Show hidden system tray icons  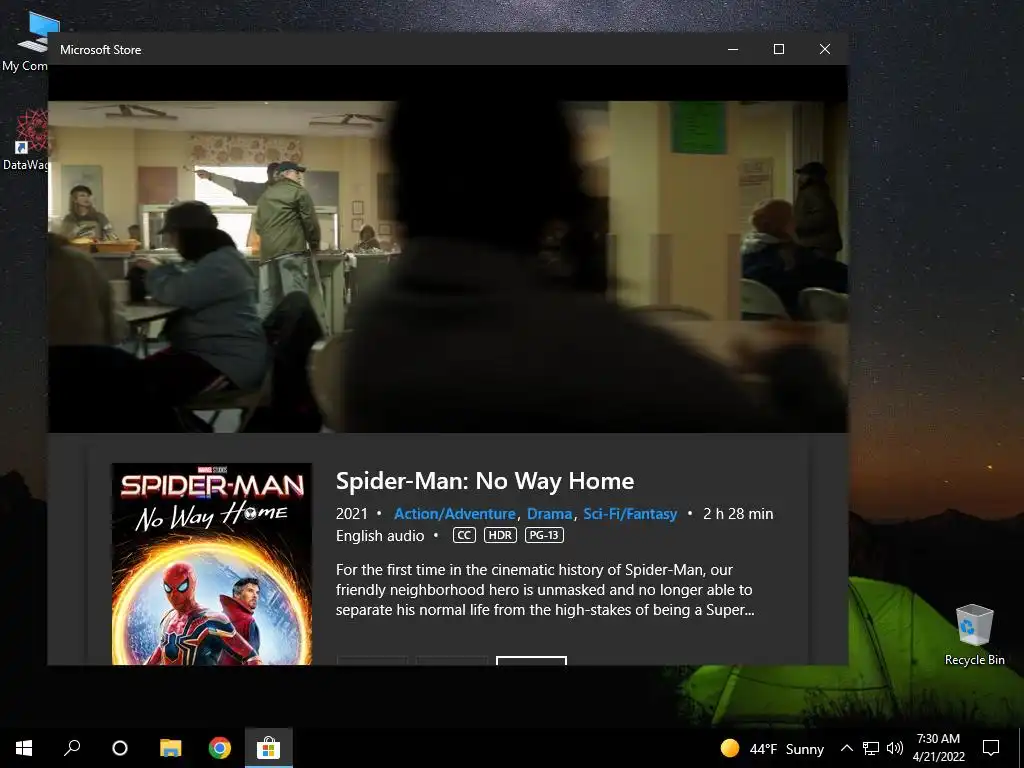846,748
